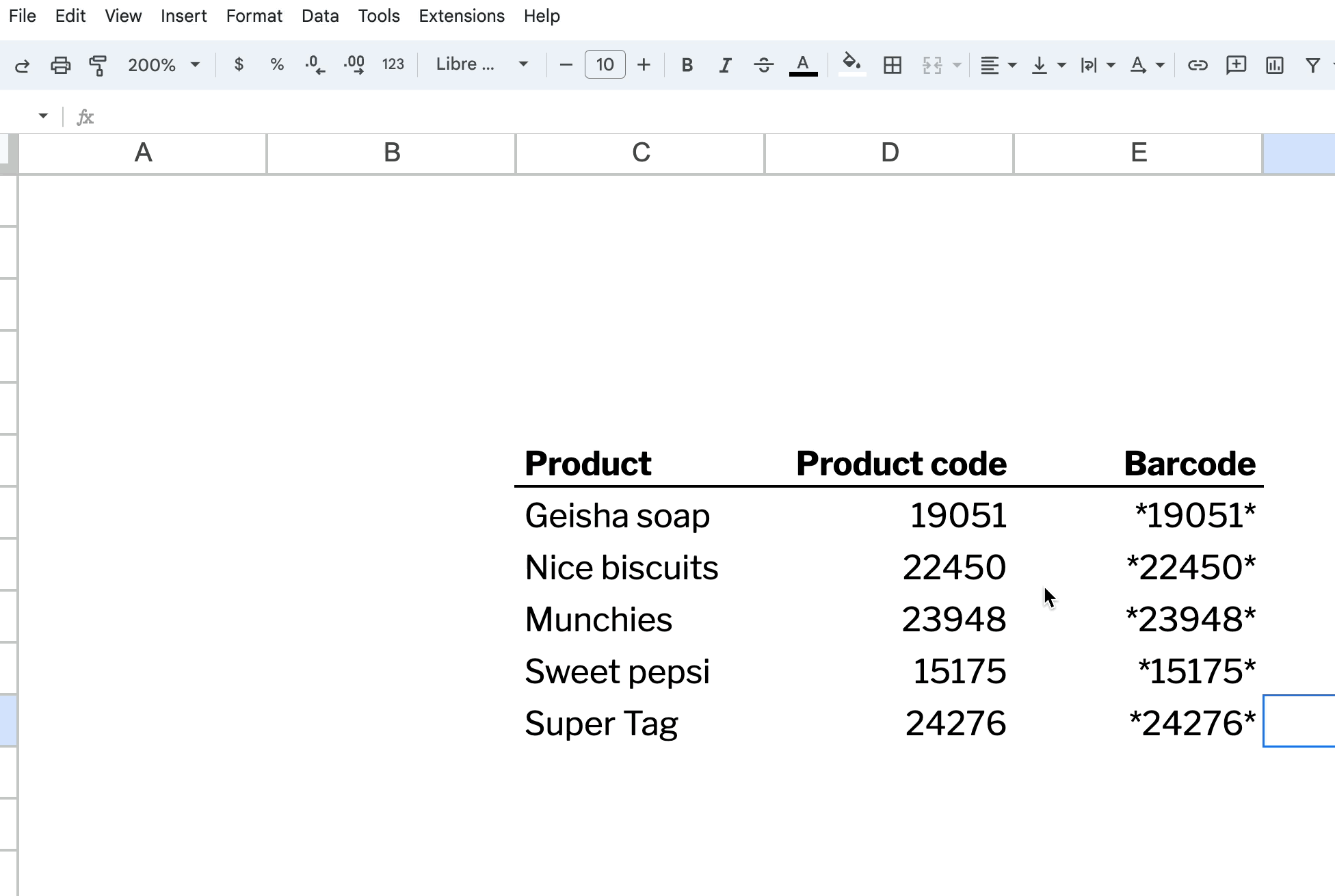1335x896 pixels.
Task: Click the insert chart icon
Action: click(x=1274, y=65)
